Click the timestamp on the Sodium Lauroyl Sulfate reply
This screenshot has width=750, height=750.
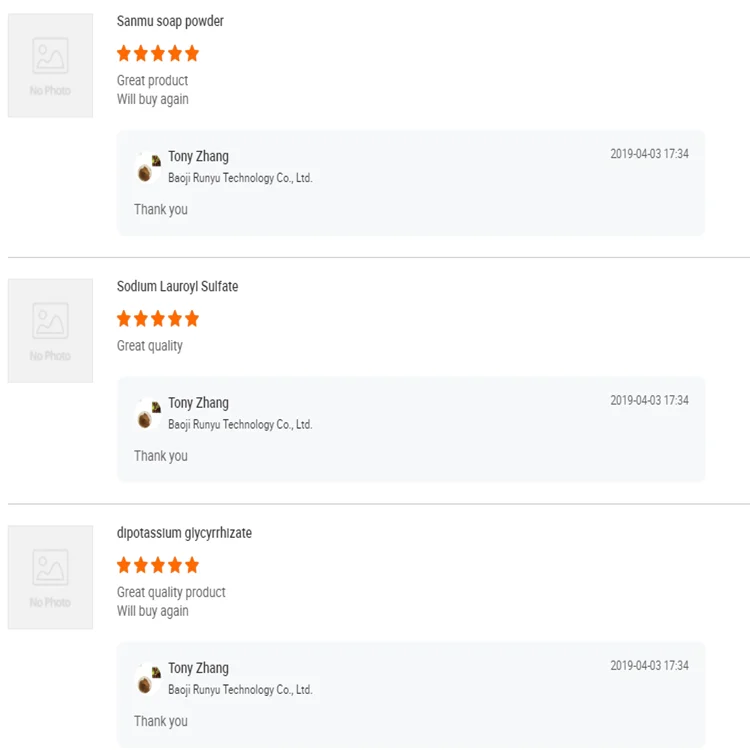coord(649,401)
